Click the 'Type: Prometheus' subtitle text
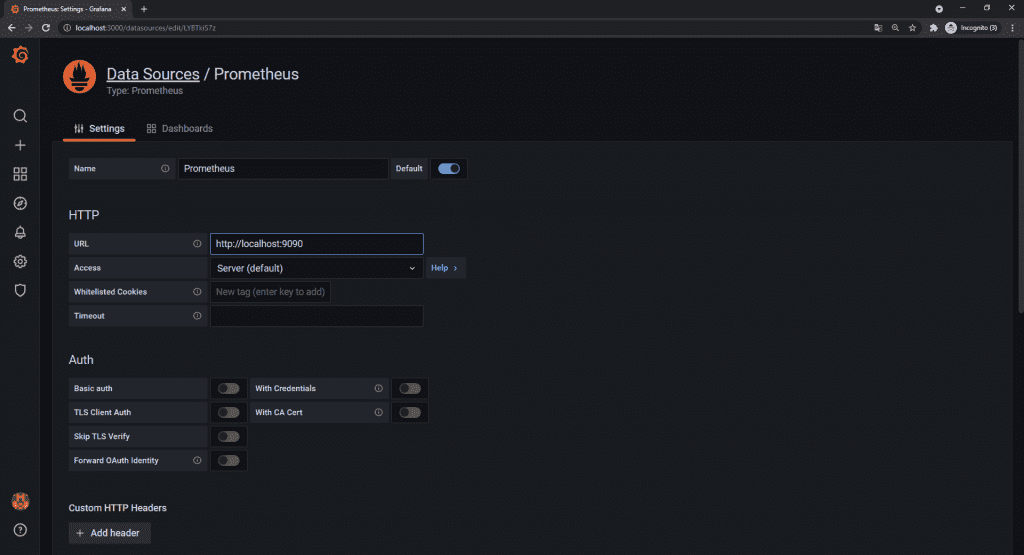 tap(145, 91)
